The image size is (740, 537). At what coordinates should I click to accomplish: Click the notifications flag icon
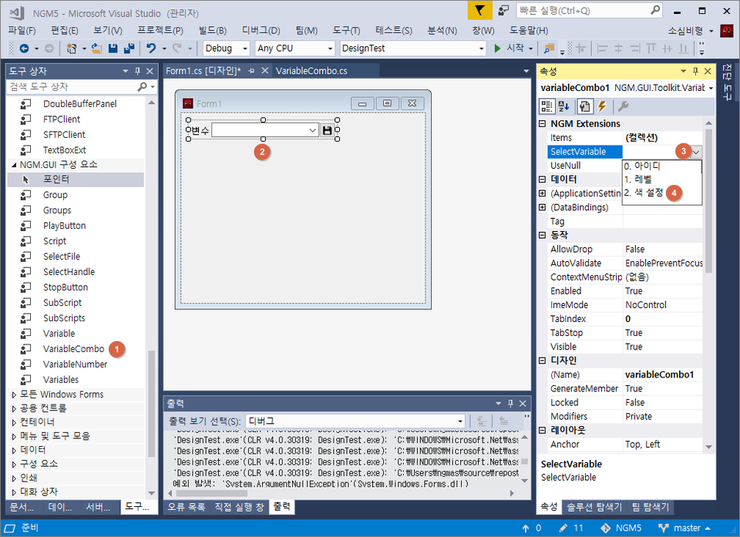click(479, 10)
